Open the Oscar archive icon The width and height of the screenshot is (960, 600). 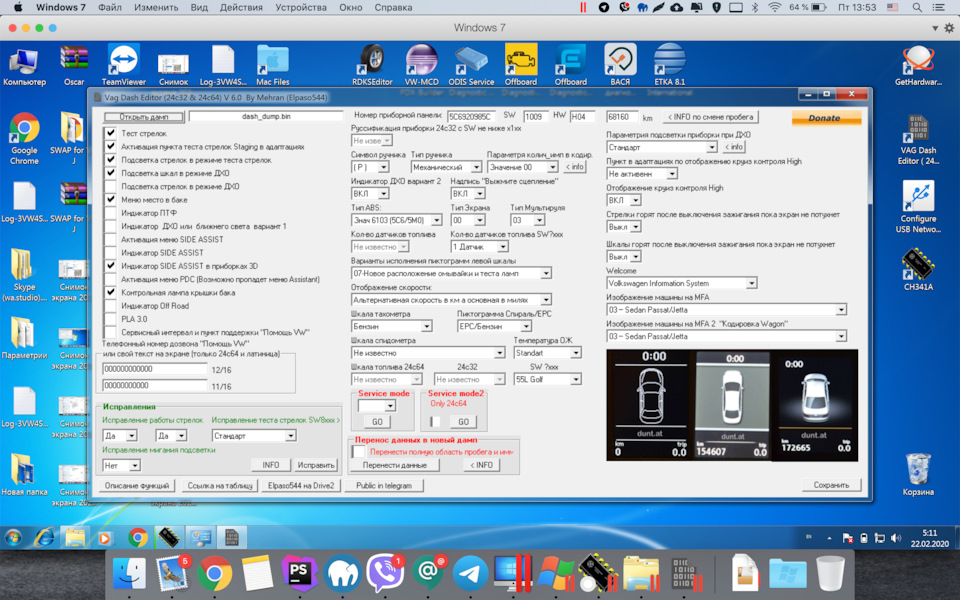tap(74, 64)
